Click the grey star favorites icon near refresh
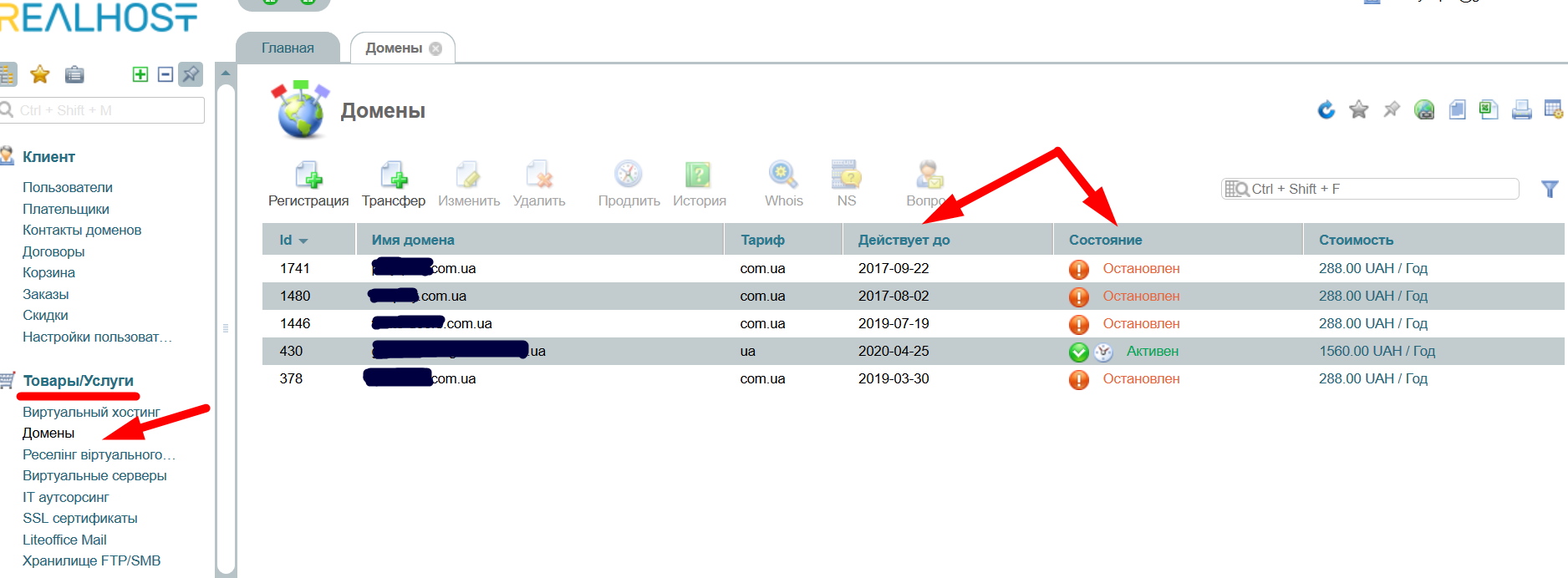 1359,109
